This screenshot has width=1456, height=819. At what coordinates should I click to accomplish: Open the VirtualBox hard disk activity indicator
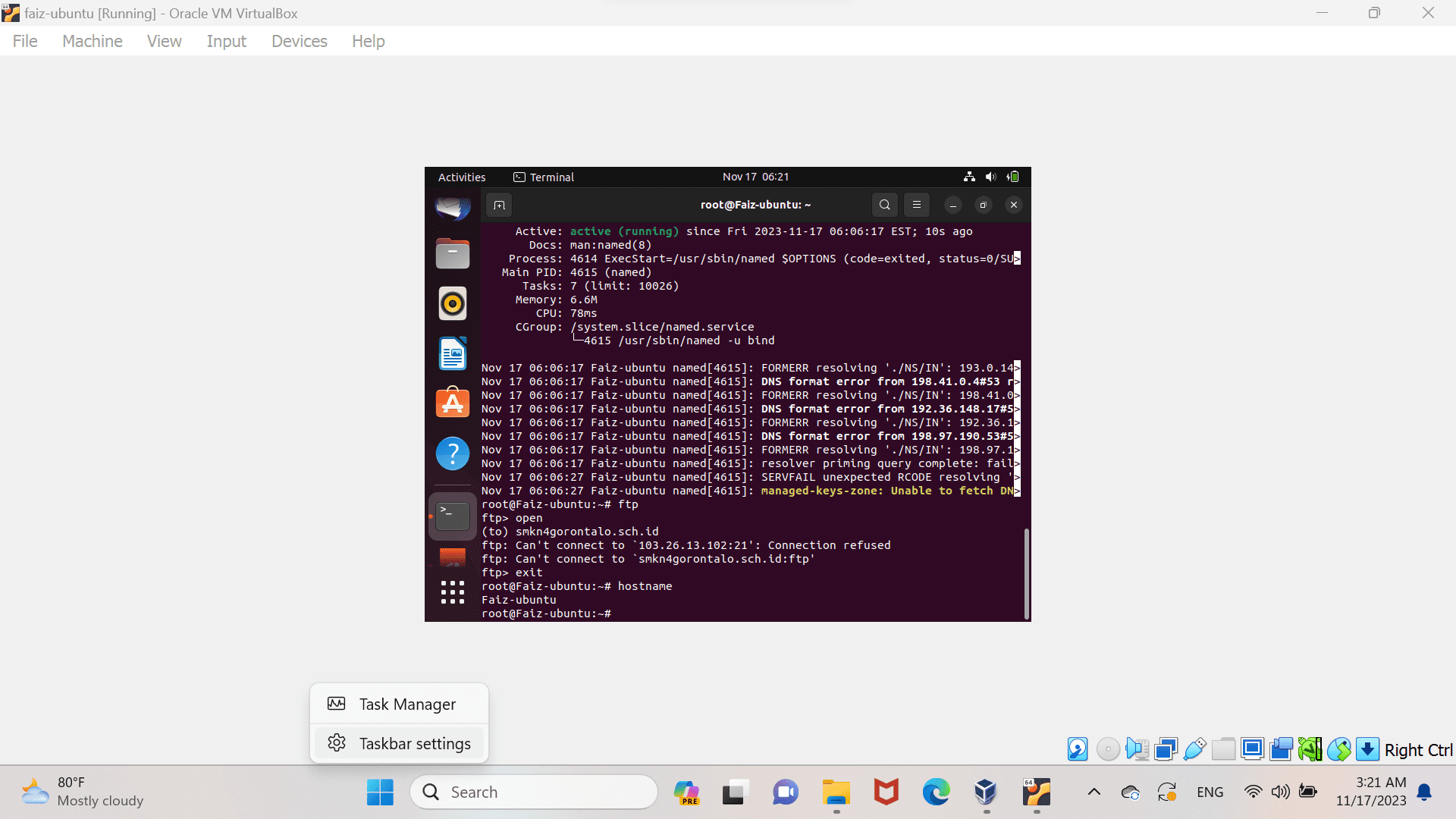point(1078,749)
